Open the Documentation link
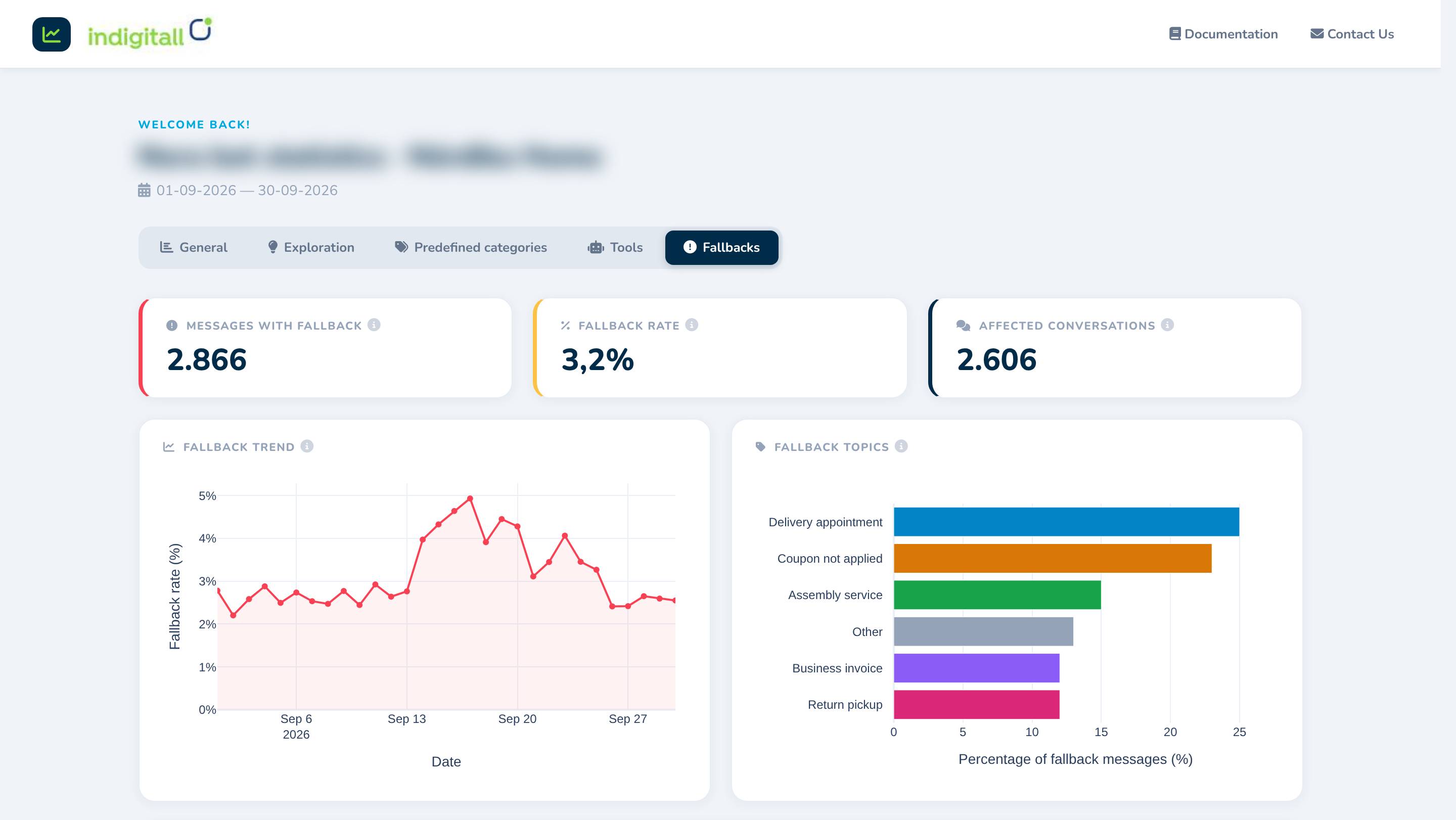Viewport: 1456px width, 820px height. coord(1223,34)
